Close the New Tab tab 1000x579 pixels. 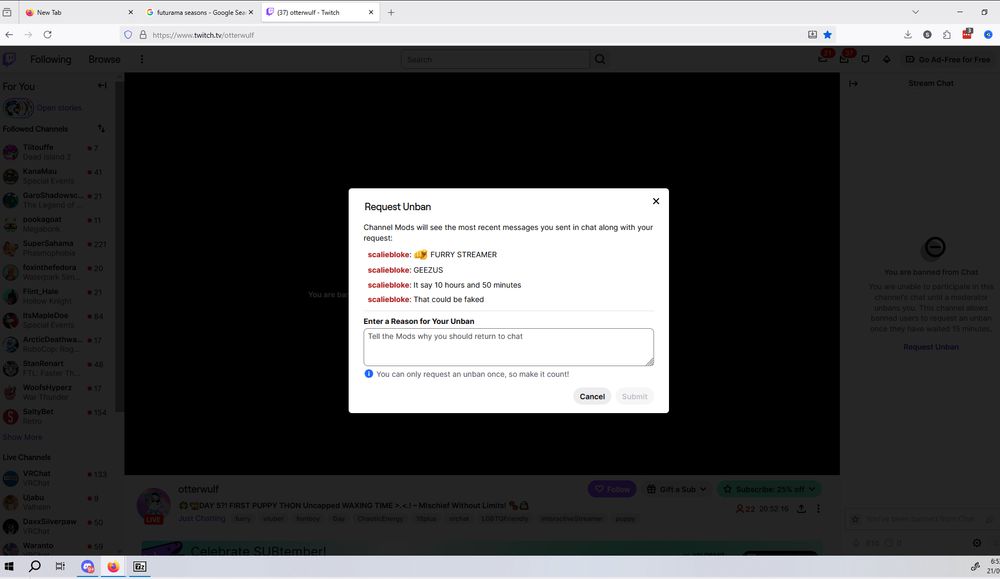click(x=131, y=12)
